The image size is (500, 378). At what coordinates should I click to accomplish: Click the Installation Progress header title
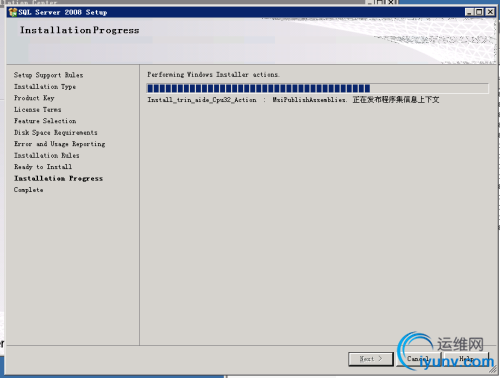[x=80, y=30]
